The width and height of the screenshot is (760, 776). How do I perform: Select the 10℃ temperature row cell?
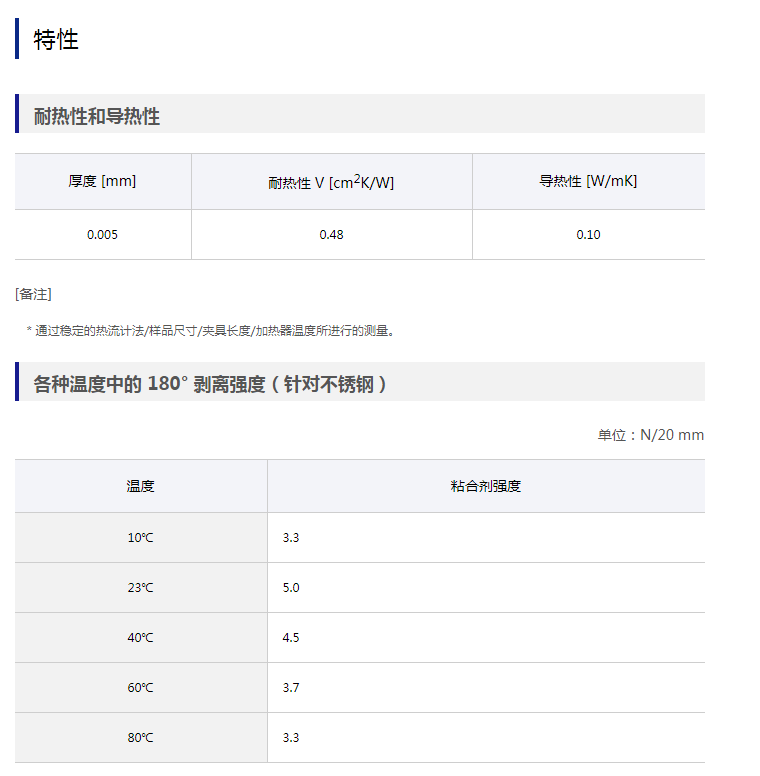pyautogui.click(x=140, y=538)
